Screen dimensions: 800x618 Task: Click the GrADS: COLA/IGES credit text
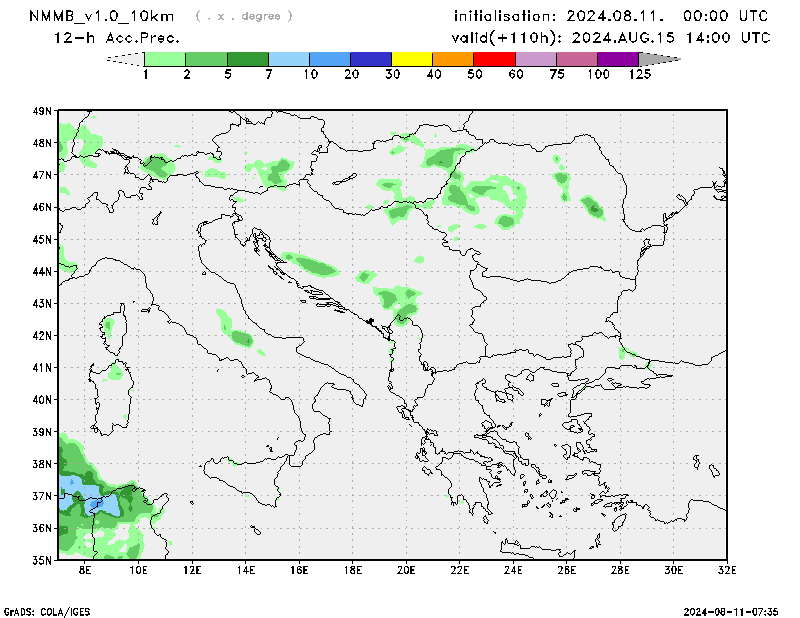point(43,610)
